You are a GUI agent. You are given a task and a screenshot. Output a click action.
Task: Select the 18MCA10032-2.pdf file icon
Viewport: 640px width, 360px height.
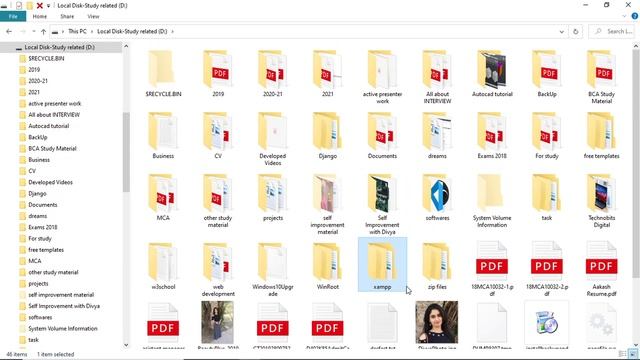547,261
